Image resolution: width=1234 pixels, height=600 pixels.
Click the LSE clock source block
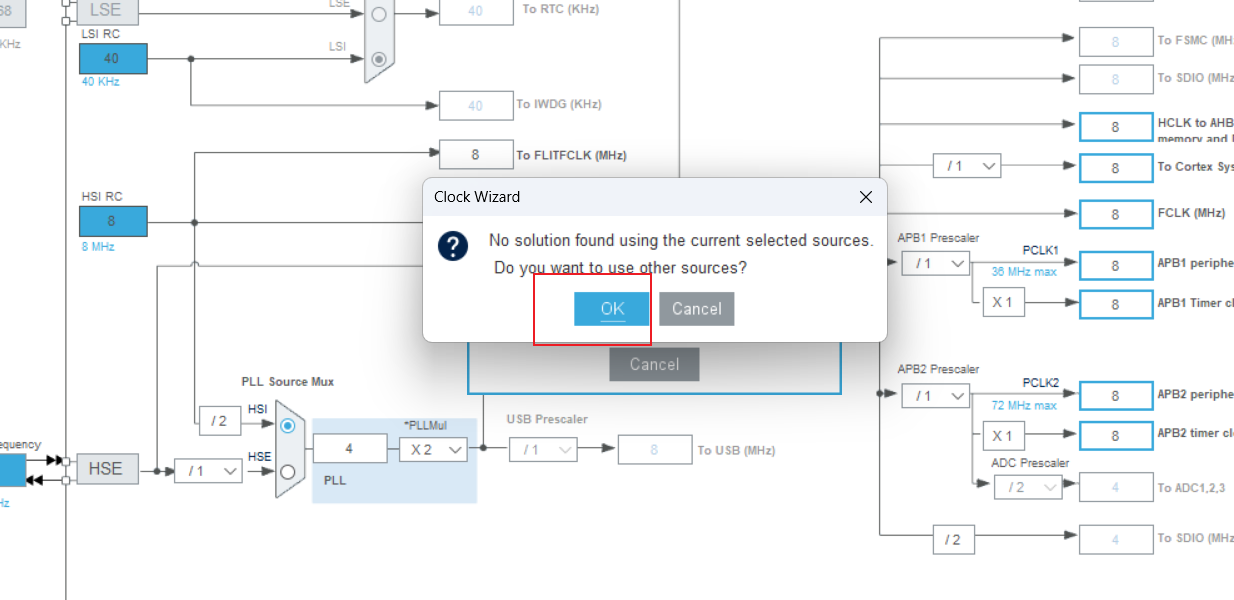click(x=106, y=12)
